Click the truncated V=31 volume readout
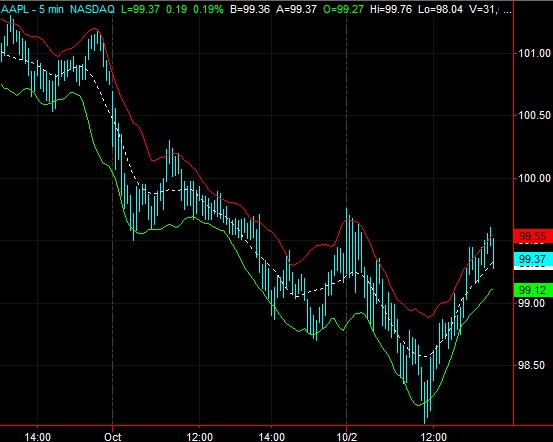Image resolution: width=553 pixels, height=442 pixels. [485, 9]
